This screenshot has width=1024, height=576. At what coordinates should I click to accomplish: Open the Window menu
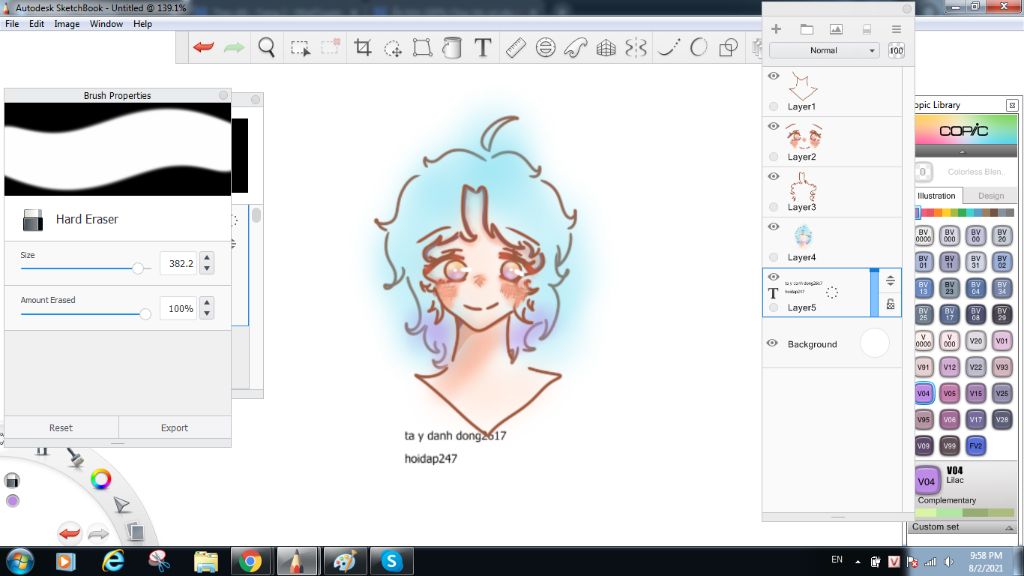tap(106, 24)
